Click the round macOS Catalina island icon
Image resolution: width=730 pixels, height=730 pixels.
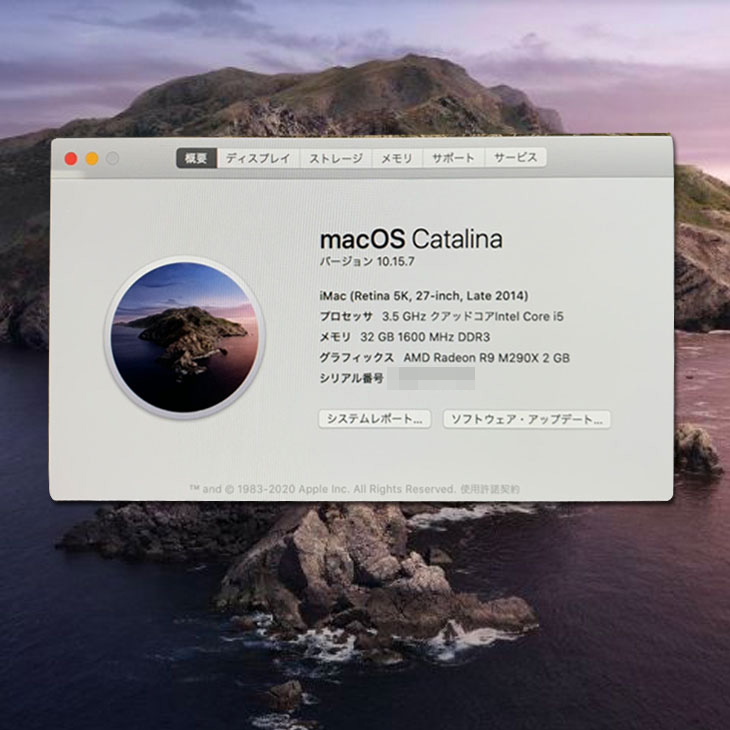pos(185,337)
